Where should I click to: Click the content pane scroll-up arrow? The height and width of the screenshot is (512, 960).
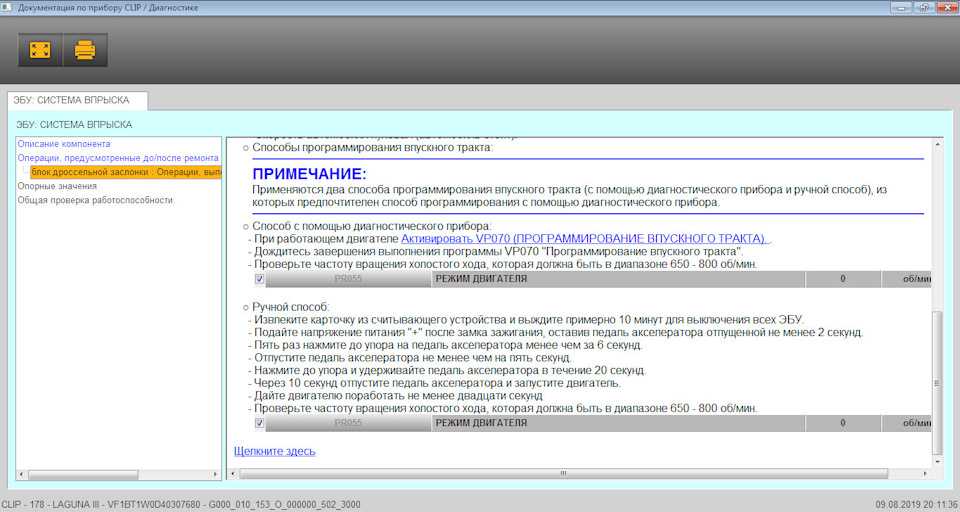pyautogui.click(x=936, y=146)
